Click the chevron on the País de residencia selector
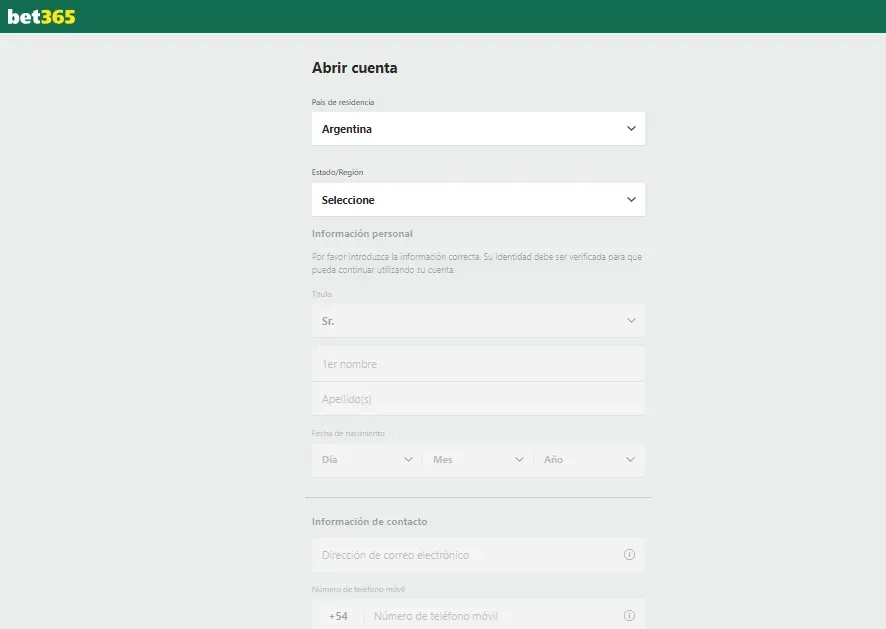Image resolution: width=886 pixels, height=629 pixels. coord(631,128)
